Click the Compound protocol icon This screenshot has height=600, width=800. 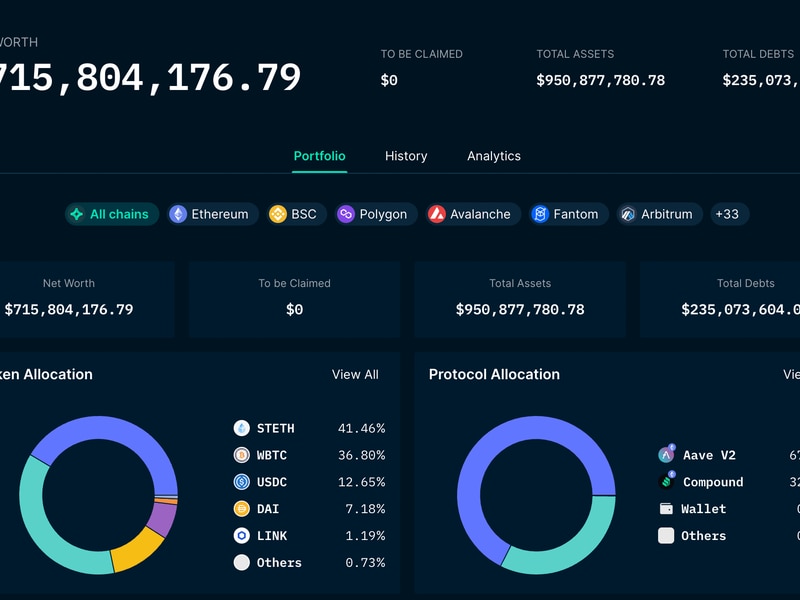(x=666, y=481)
